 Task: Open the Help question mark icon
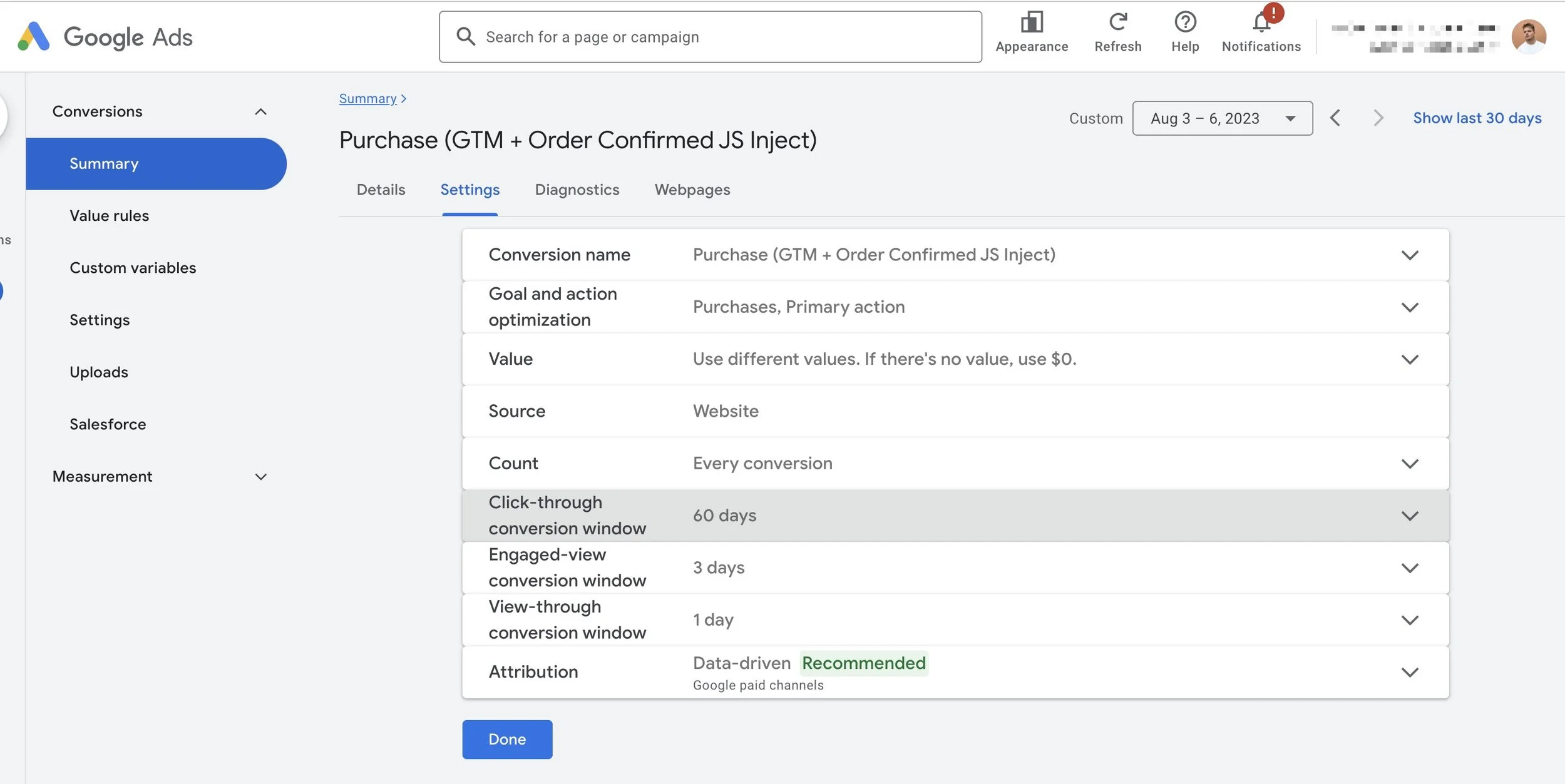click(x=1184, y=23)
